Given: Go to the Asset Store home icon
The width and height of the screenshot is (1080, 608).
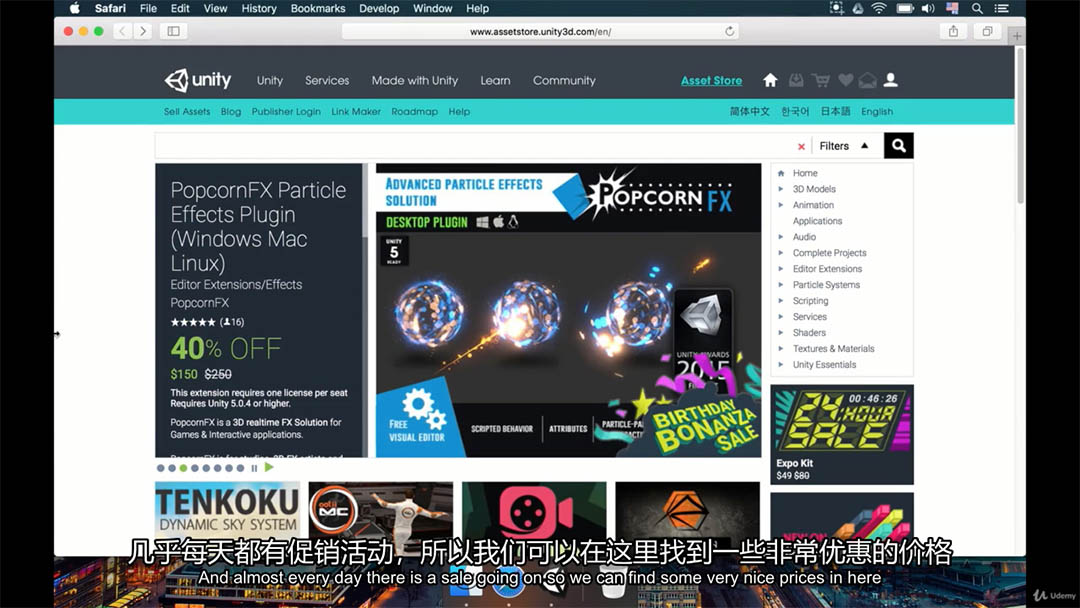Looking at the screenshot, I should [770, 80].
